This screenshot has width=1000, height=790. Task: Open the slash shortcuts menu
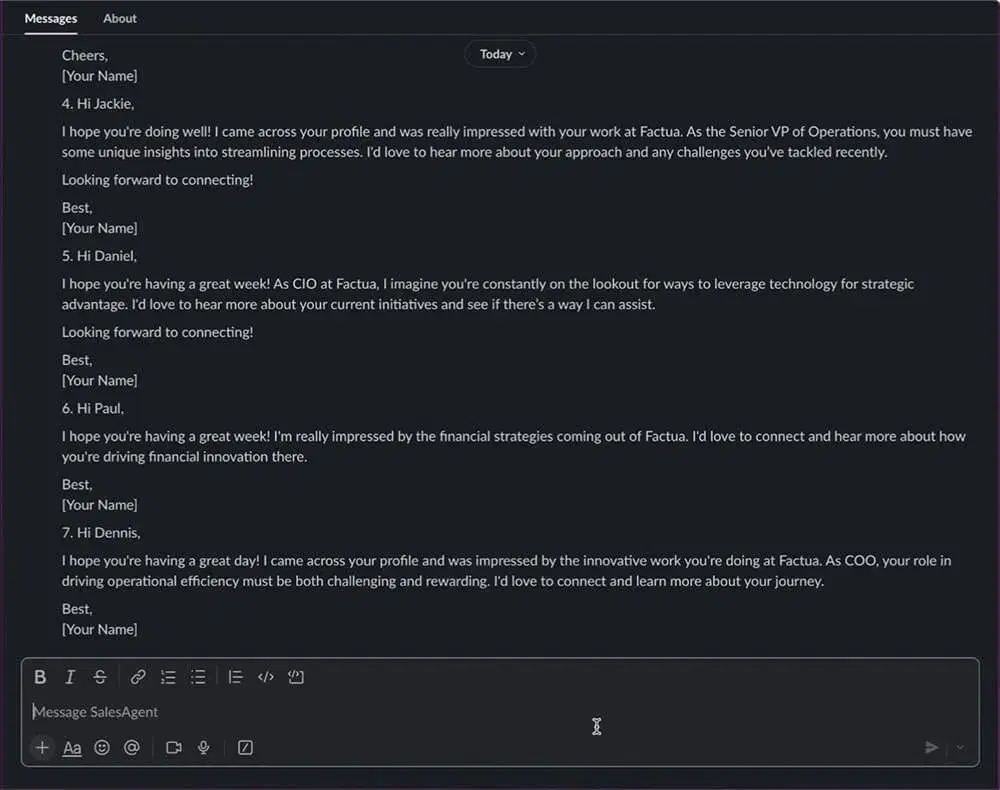tap(245, 747)
